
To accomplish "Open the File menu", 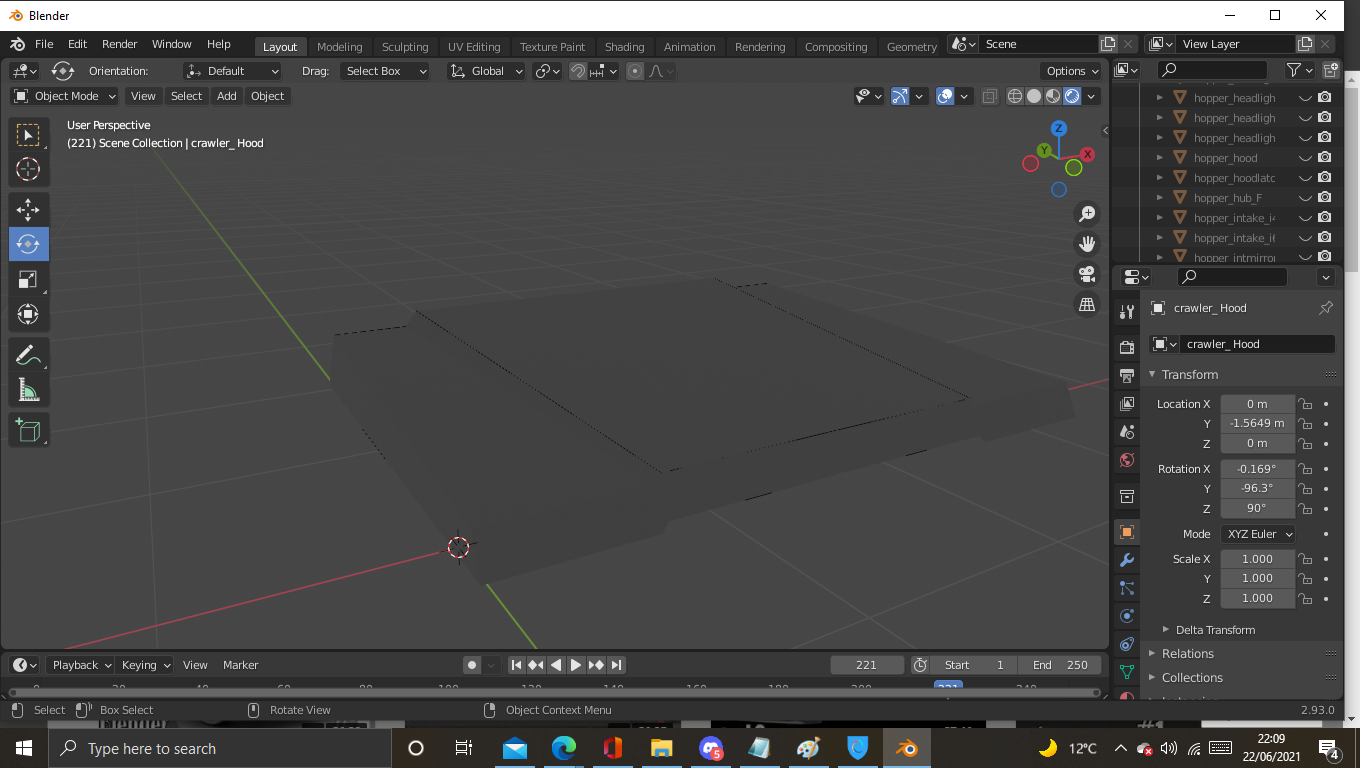I will point(44,44).
